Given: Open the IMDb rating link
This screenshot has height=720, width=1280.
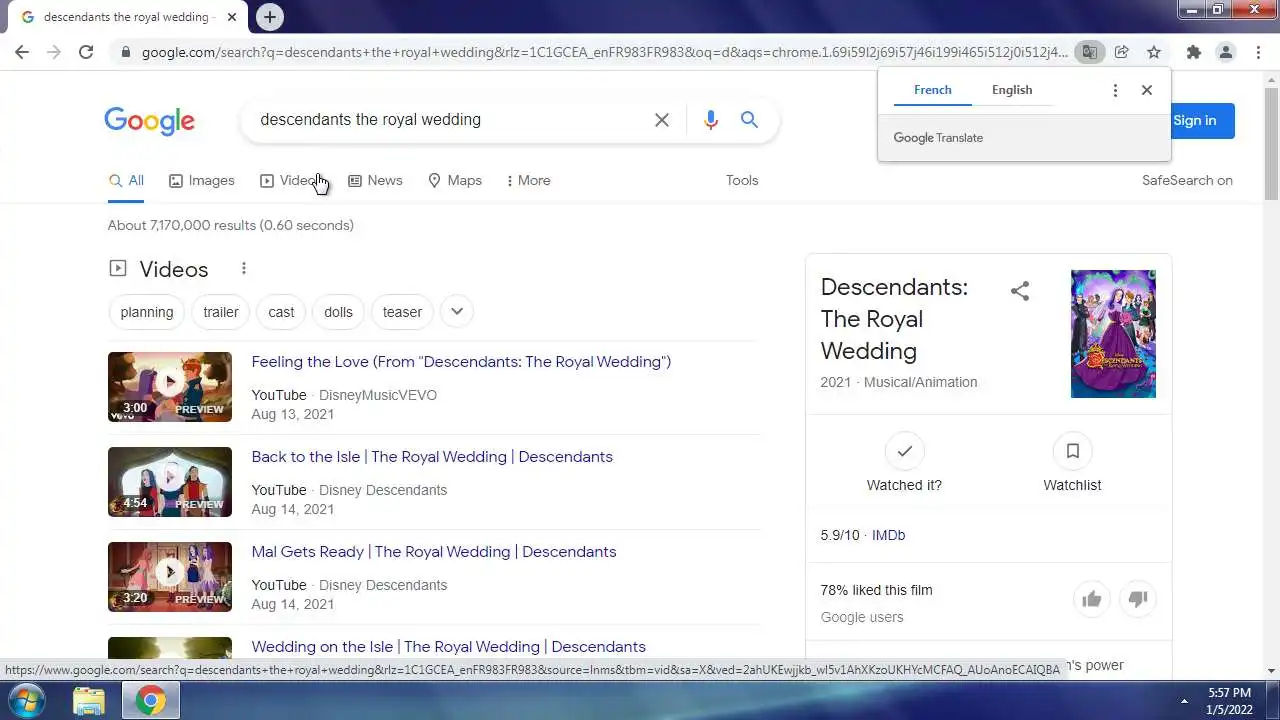Looking at the screenshot, I should [x=888, y=535].
